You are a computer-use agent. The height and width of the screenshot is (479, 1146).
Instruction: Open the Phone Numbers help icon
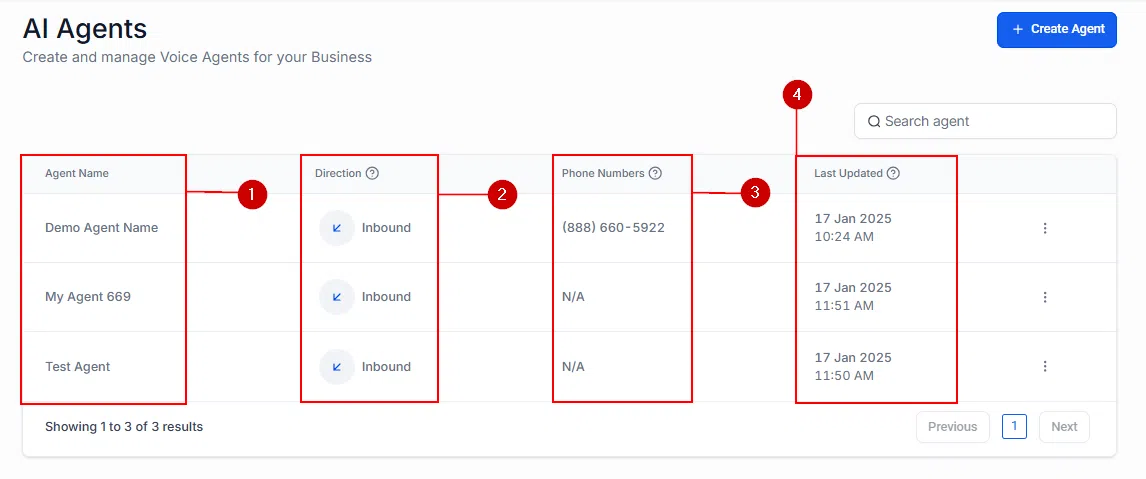pos(655,173)
